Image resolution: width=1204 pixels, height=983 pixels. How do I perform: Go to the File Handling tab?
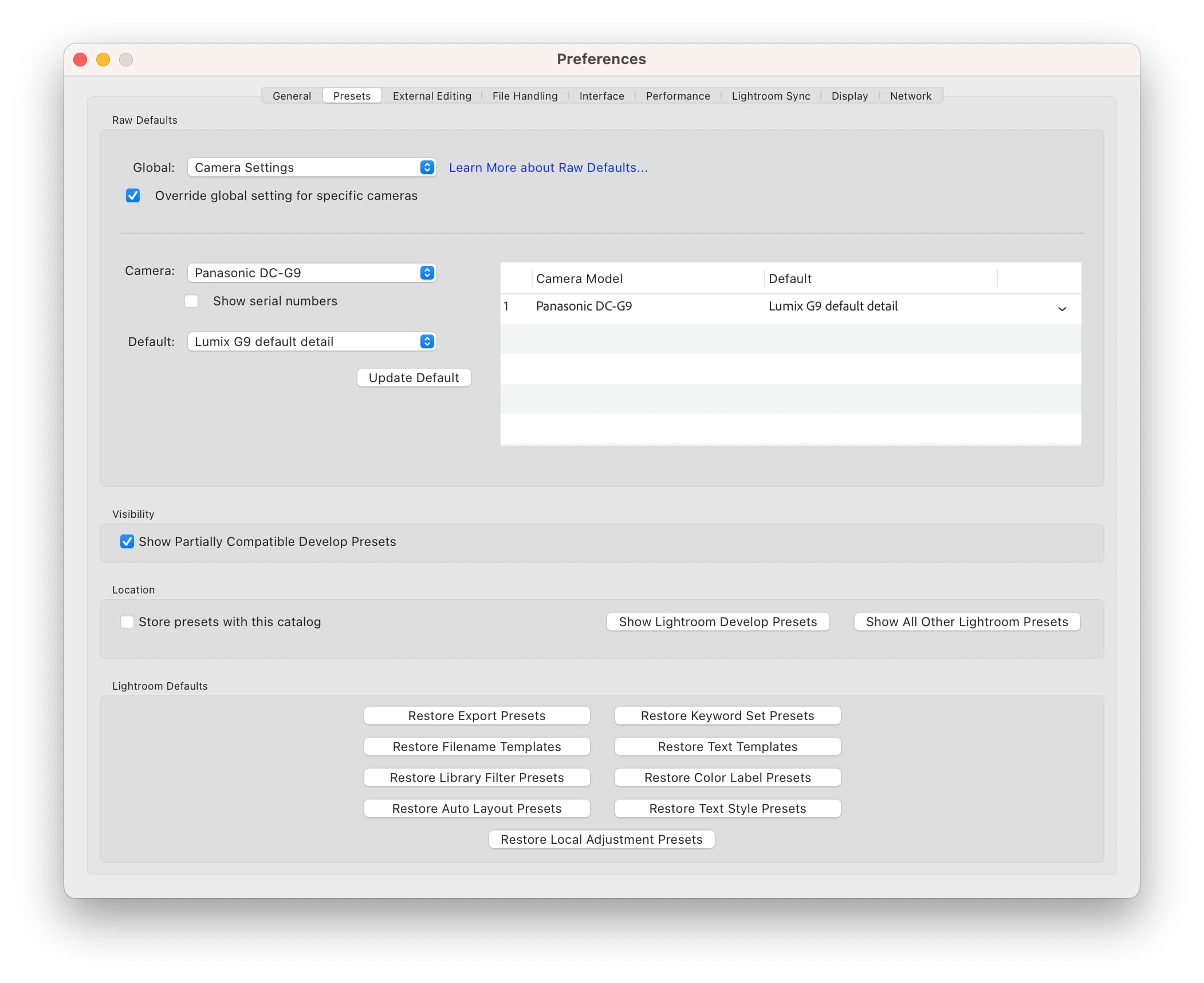[x=525, y=96]
